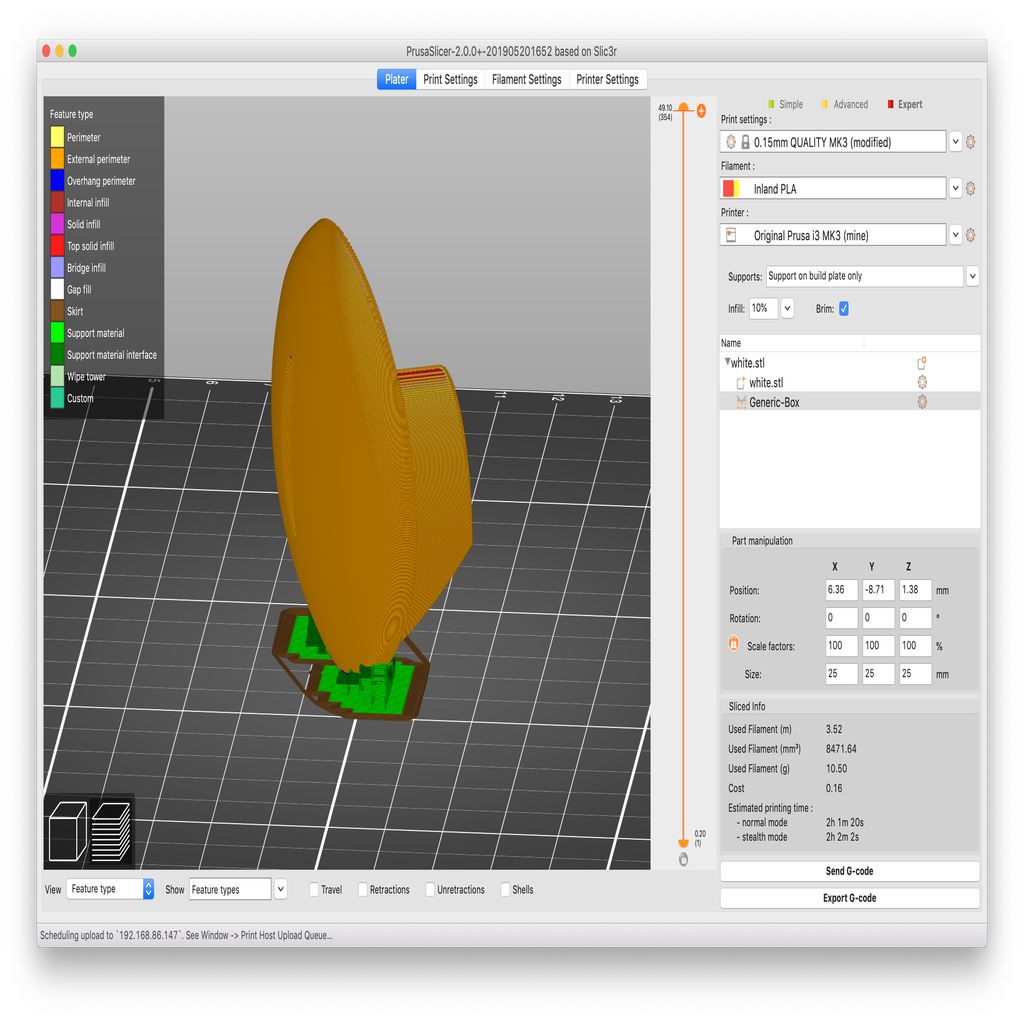Click the printer settings gear icon

[968, 235]
